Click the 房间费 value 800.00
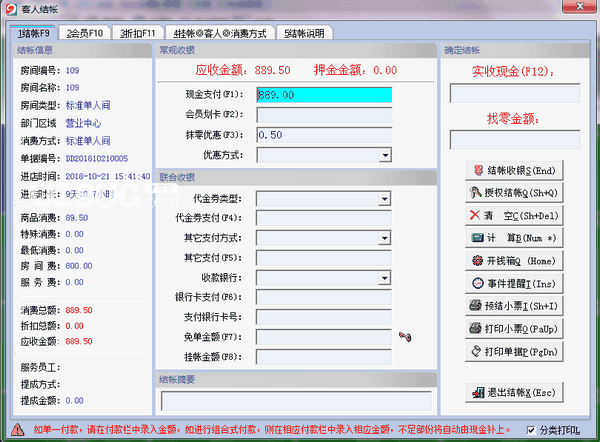Screen dimensions: 600x442 (79, 266)
